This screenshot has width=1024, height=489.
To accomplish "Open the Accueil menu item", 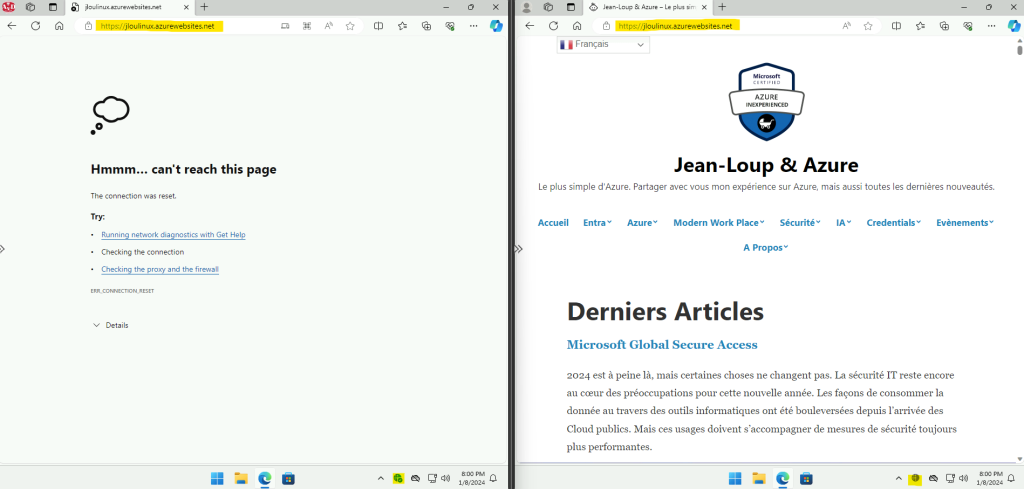I will coord(553,223).
